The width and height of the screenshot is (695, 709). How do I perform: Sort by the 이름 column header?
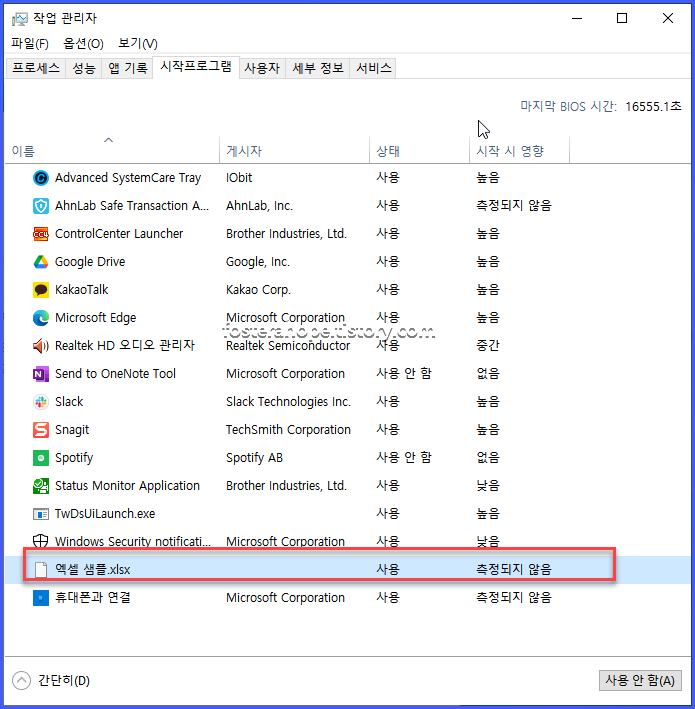tap(112, 150)
